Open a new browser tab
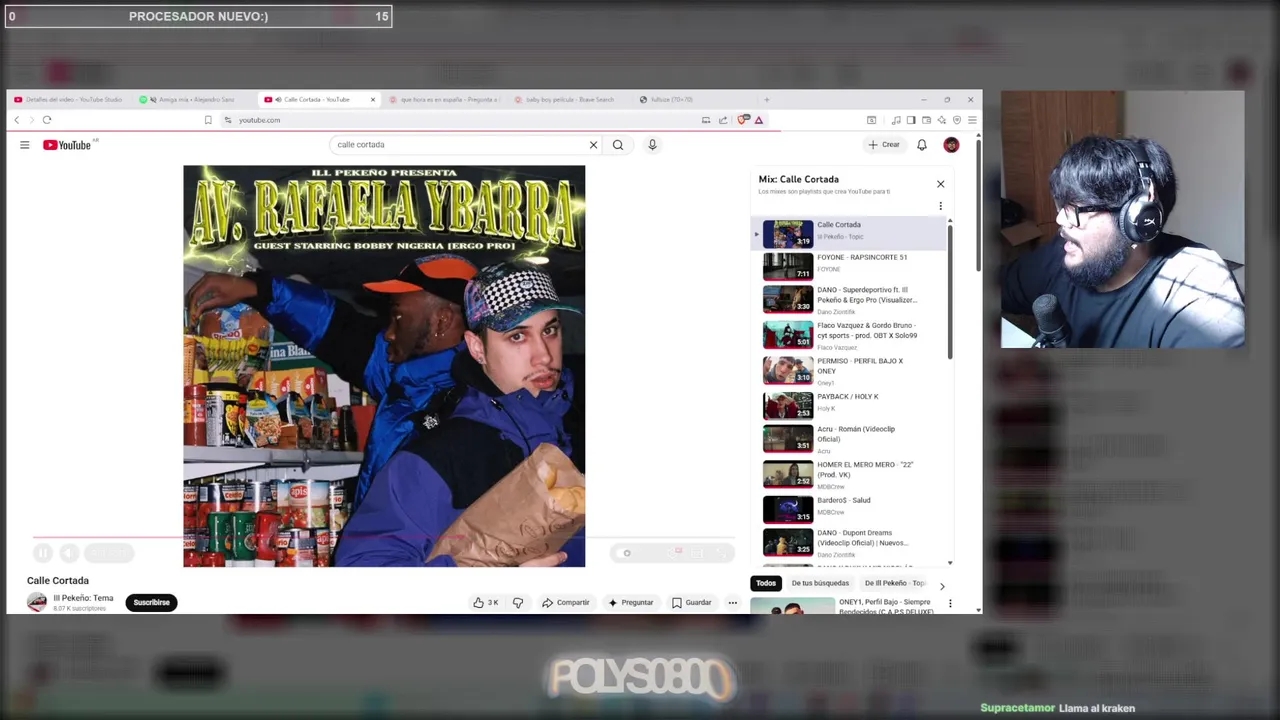Screen dimensions: 1280x720 click(767, 100)
